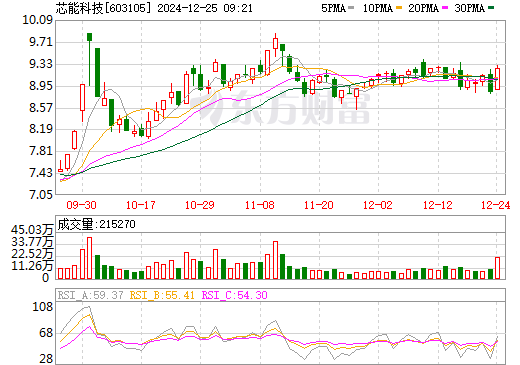520x365 pixels.
Task: Click the 7.05 price axis label
Action: [41, 194]
